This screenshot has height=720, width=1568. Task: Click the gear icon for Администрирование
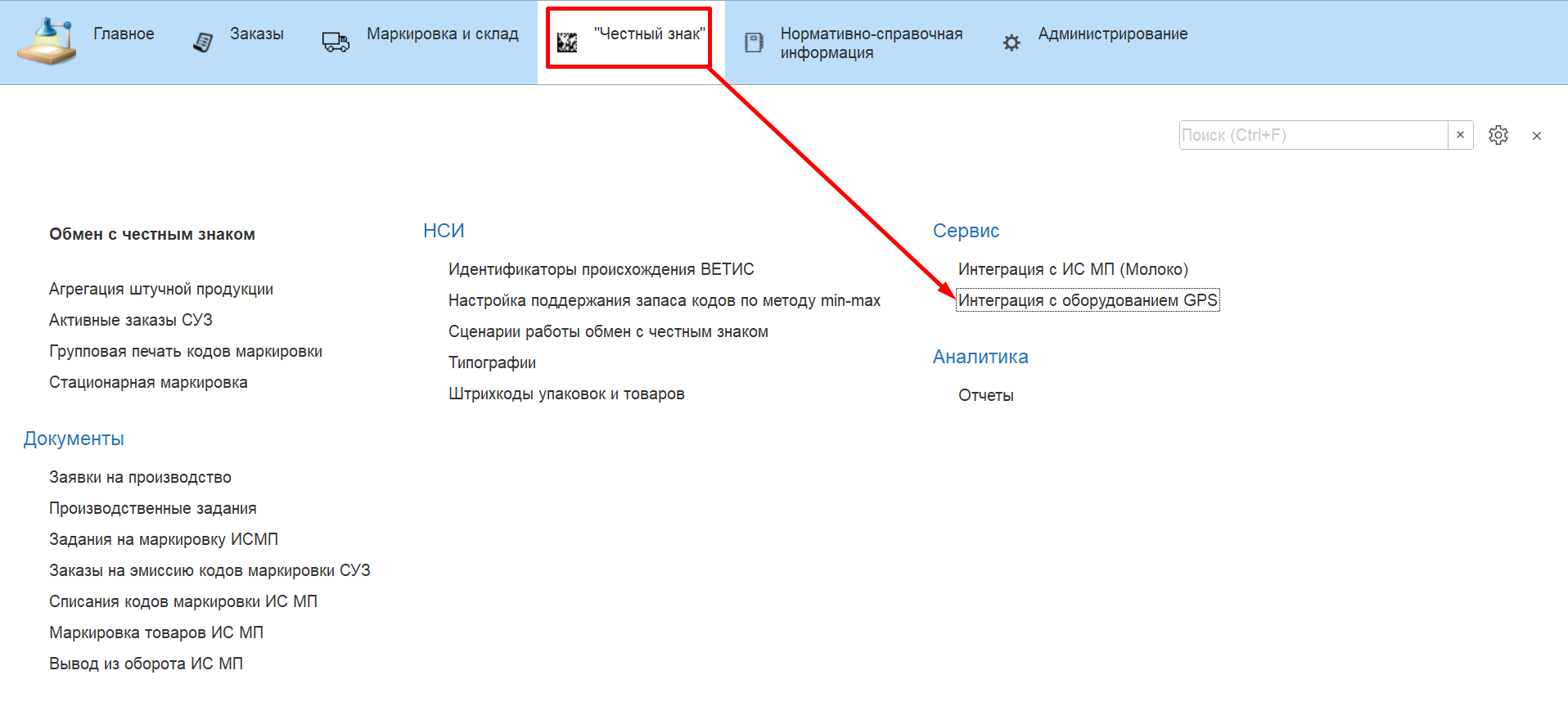click(1012, 43)
